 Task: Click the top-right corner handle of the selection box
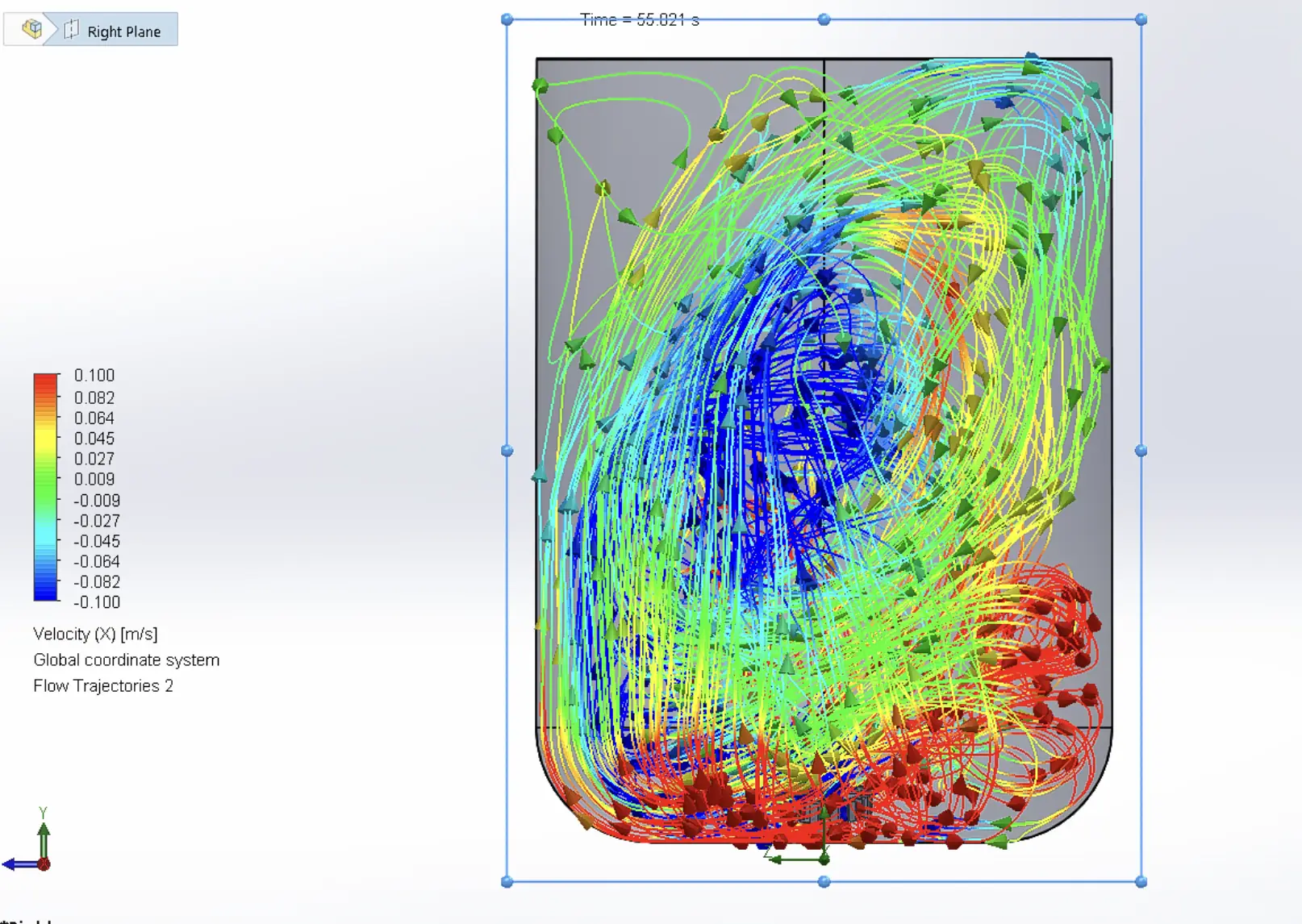pyautogui.click(x=1141, y=19)
